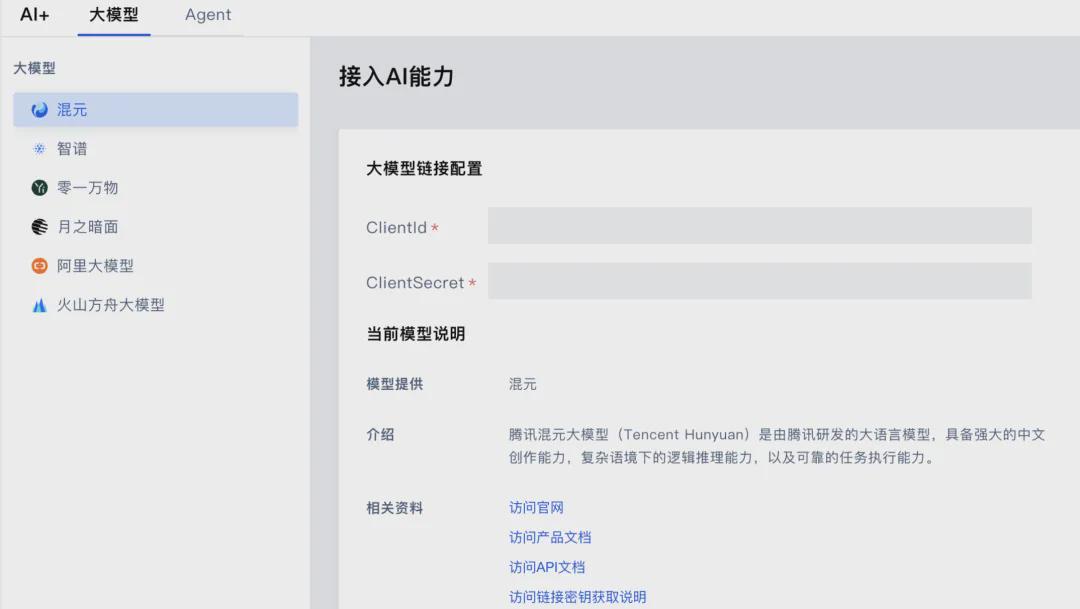Open the 访问官网 link

point(535,507)
